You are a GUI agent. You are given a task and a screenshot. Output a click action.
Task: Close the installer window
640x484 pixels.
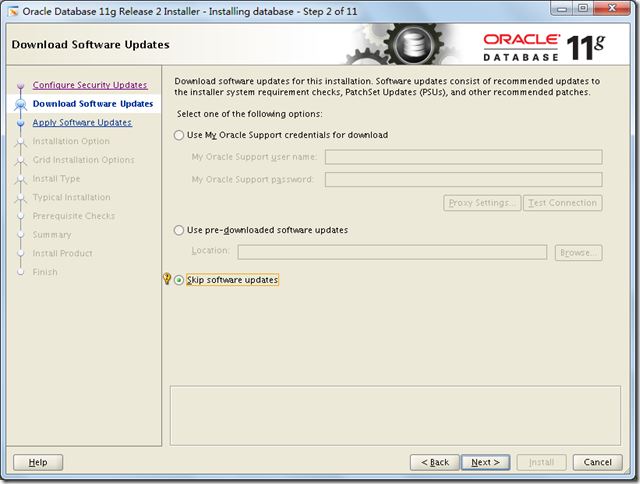(x=612, y=8)
